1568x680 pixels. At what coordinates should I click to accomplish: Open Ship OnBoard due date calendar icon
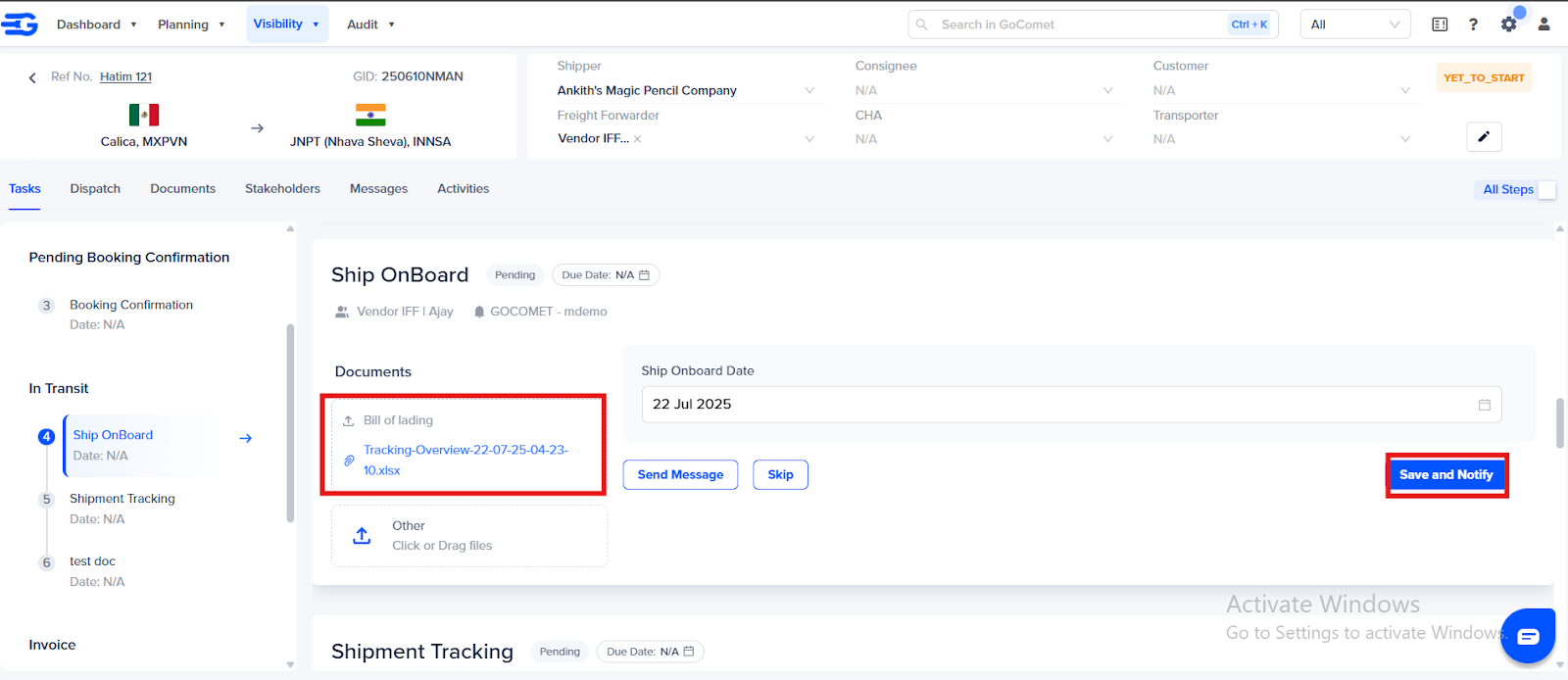click(644, 275)
